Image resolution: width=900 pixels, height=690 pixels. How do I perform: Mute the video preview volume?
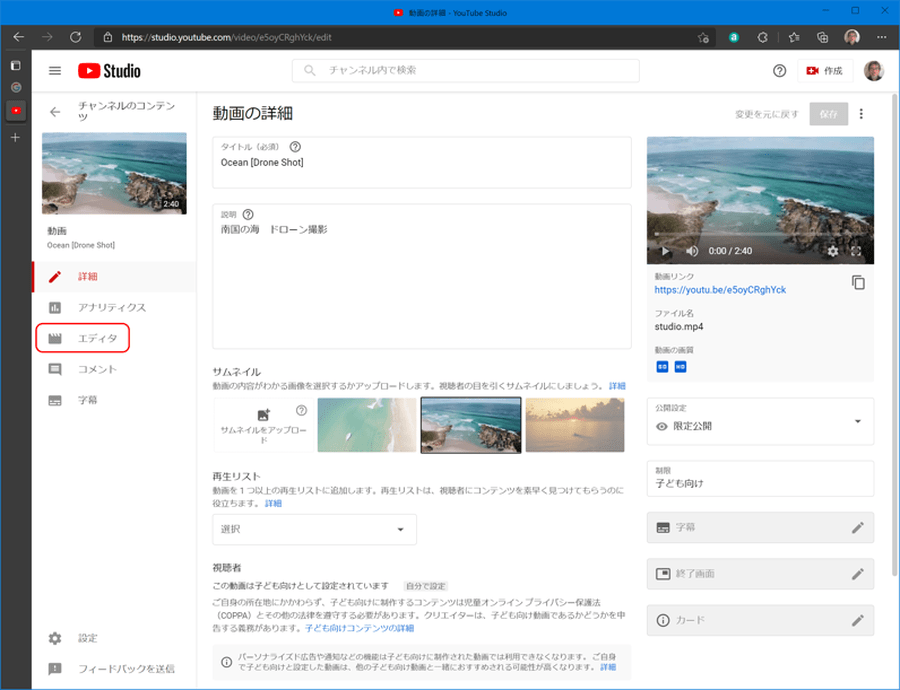[x=692, y=251]
